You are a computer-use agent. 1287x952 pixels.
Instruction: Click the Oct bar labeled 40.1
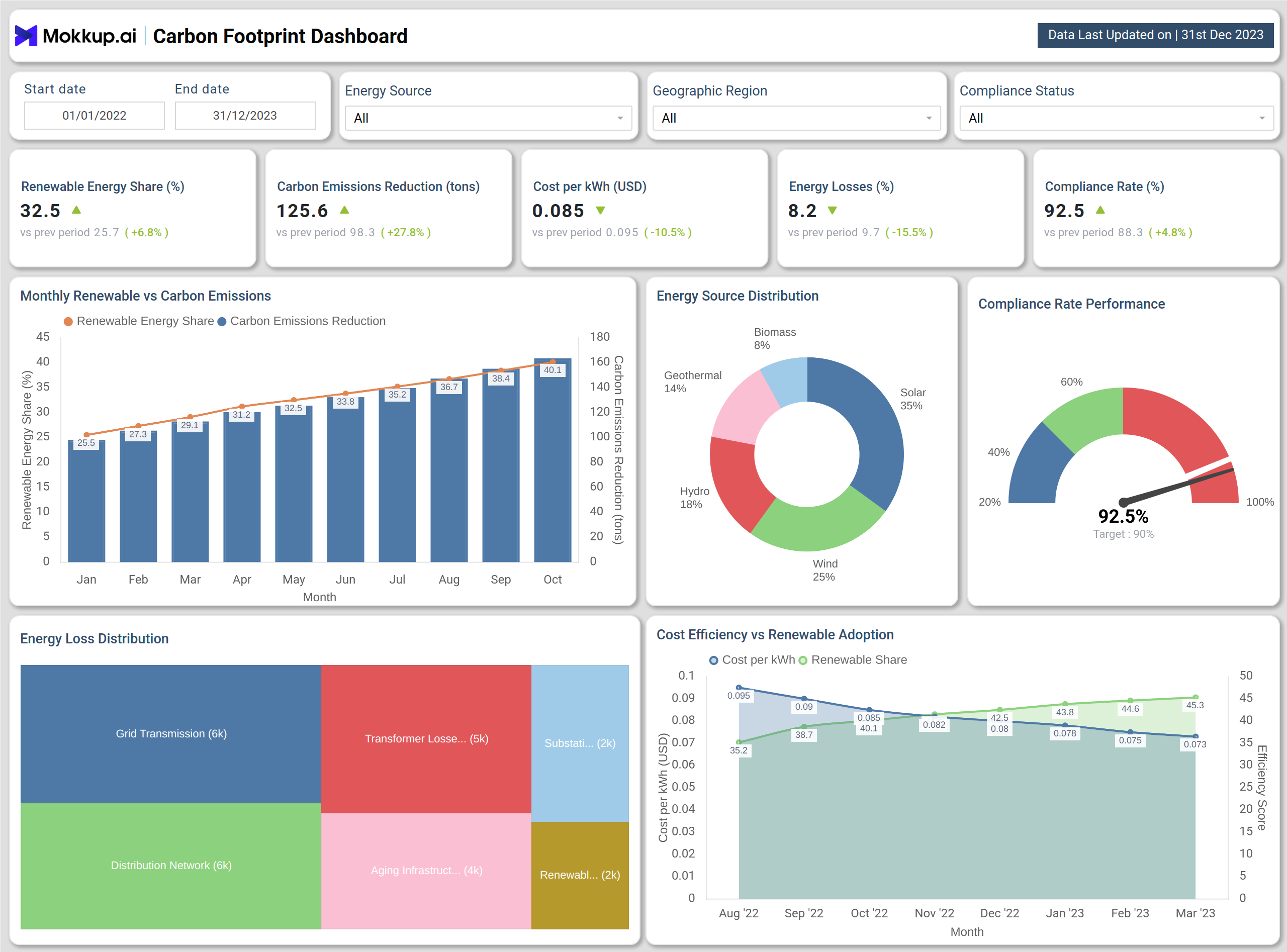pyautogui.click(x=553, y=460)
